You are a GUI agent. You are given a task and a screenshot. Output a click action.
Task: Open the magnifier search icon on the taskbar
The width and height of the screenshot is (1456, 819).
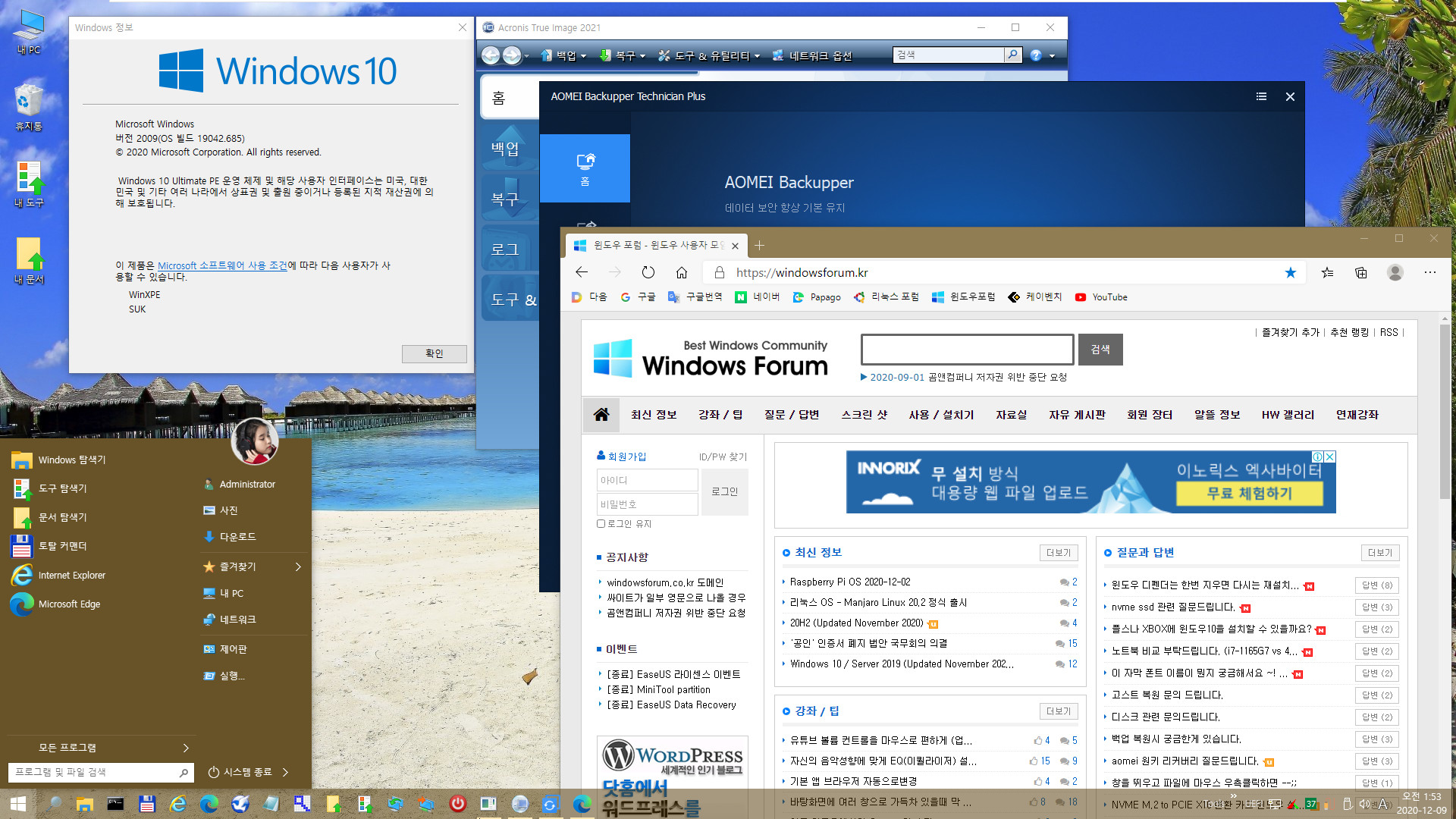(x=55, y=804)
